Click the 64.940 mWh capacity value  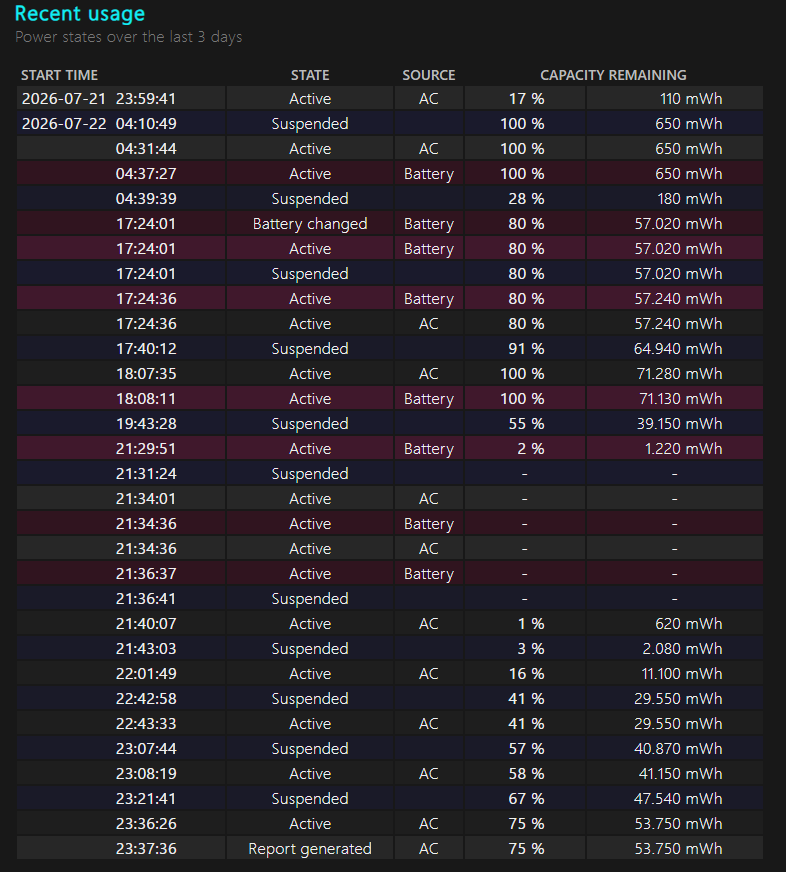(x=678, y=349)
